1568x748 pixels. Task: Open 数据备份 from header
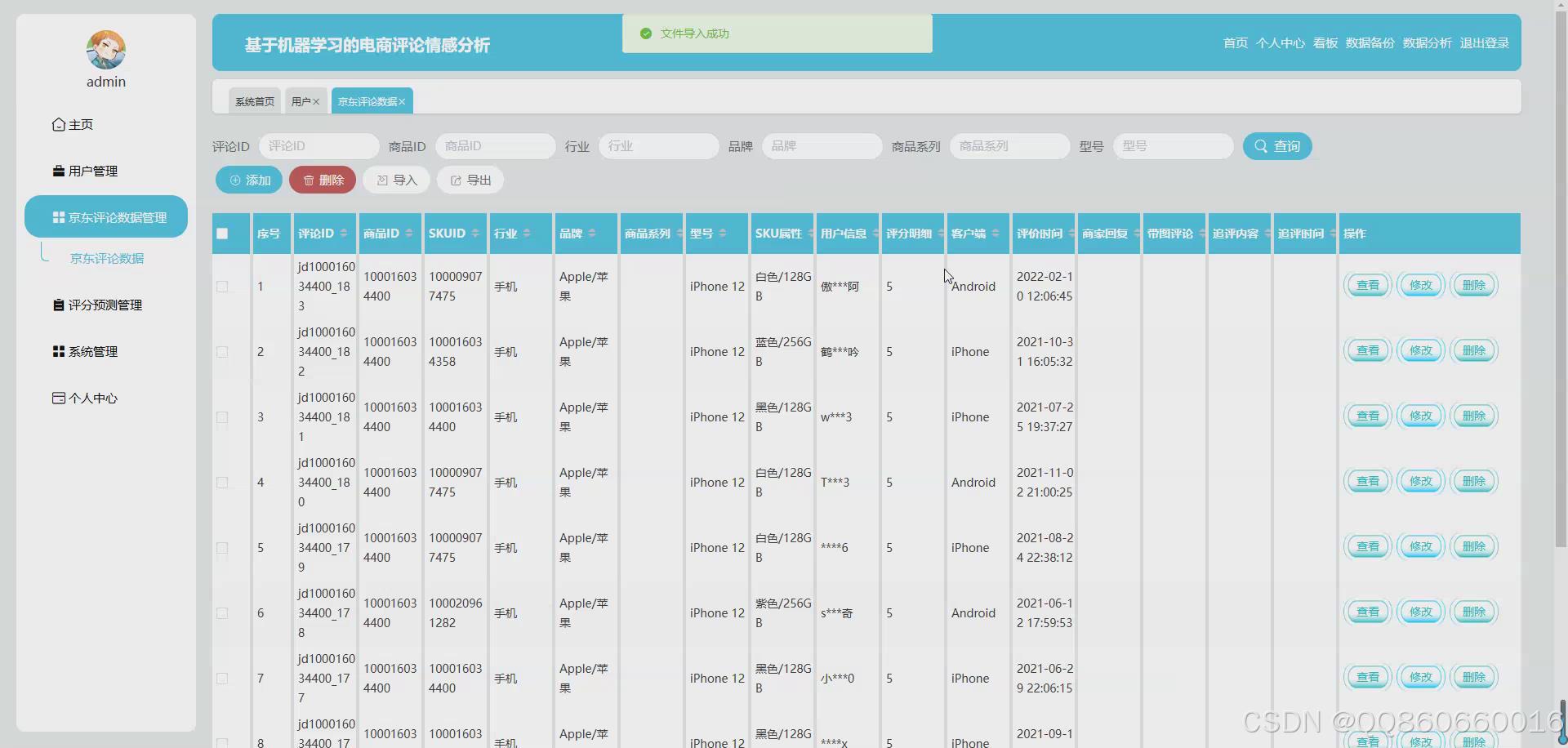pyautogui.click(x=1370, y=42)
